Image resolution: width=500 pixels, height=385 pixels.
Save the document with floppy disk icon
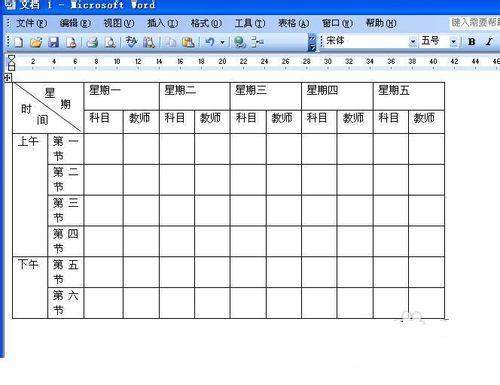pyautogui.click(x=54, y=42)
